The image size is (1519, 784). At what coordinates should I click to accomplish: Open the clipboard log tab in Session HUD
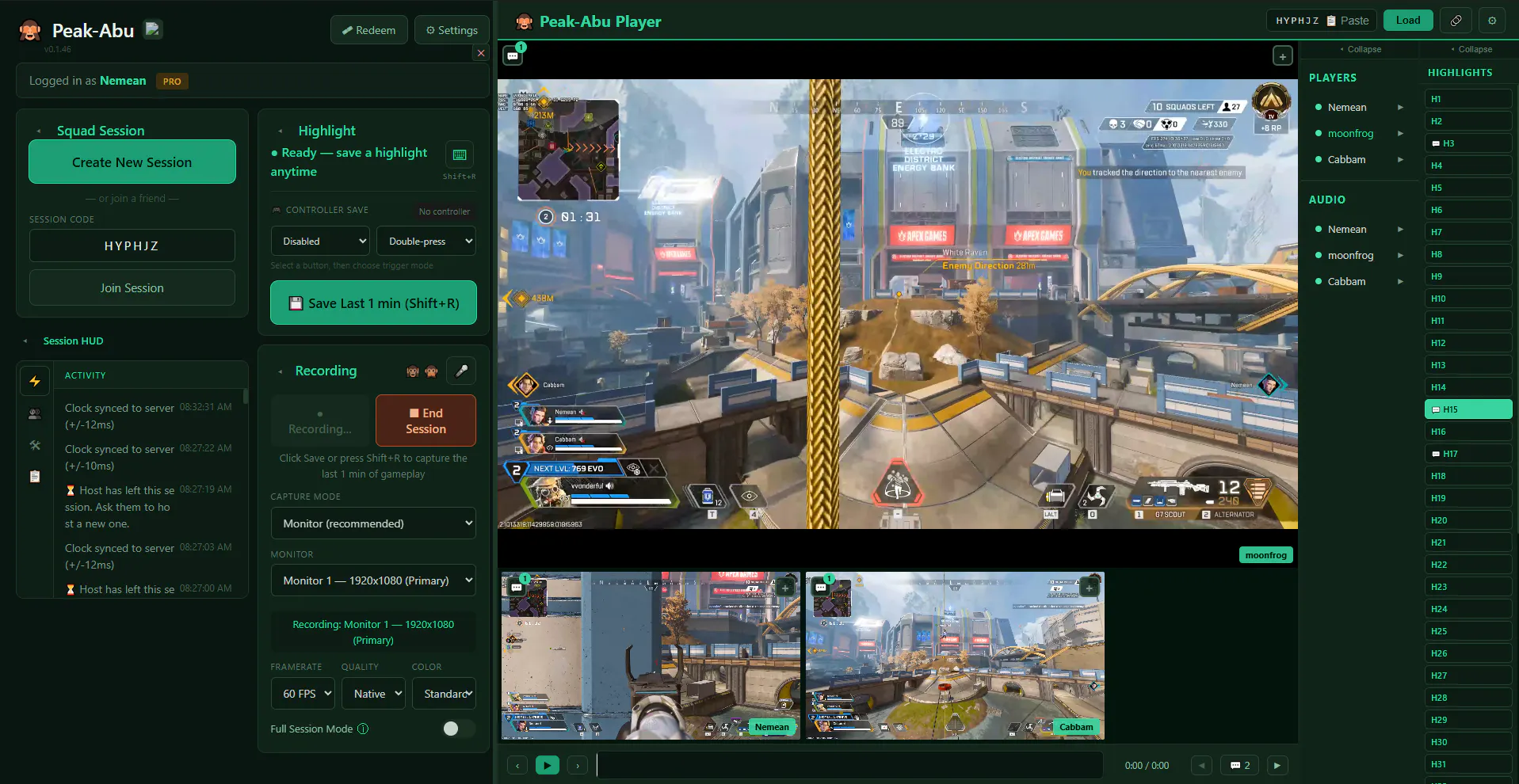[x=35, y=477]
